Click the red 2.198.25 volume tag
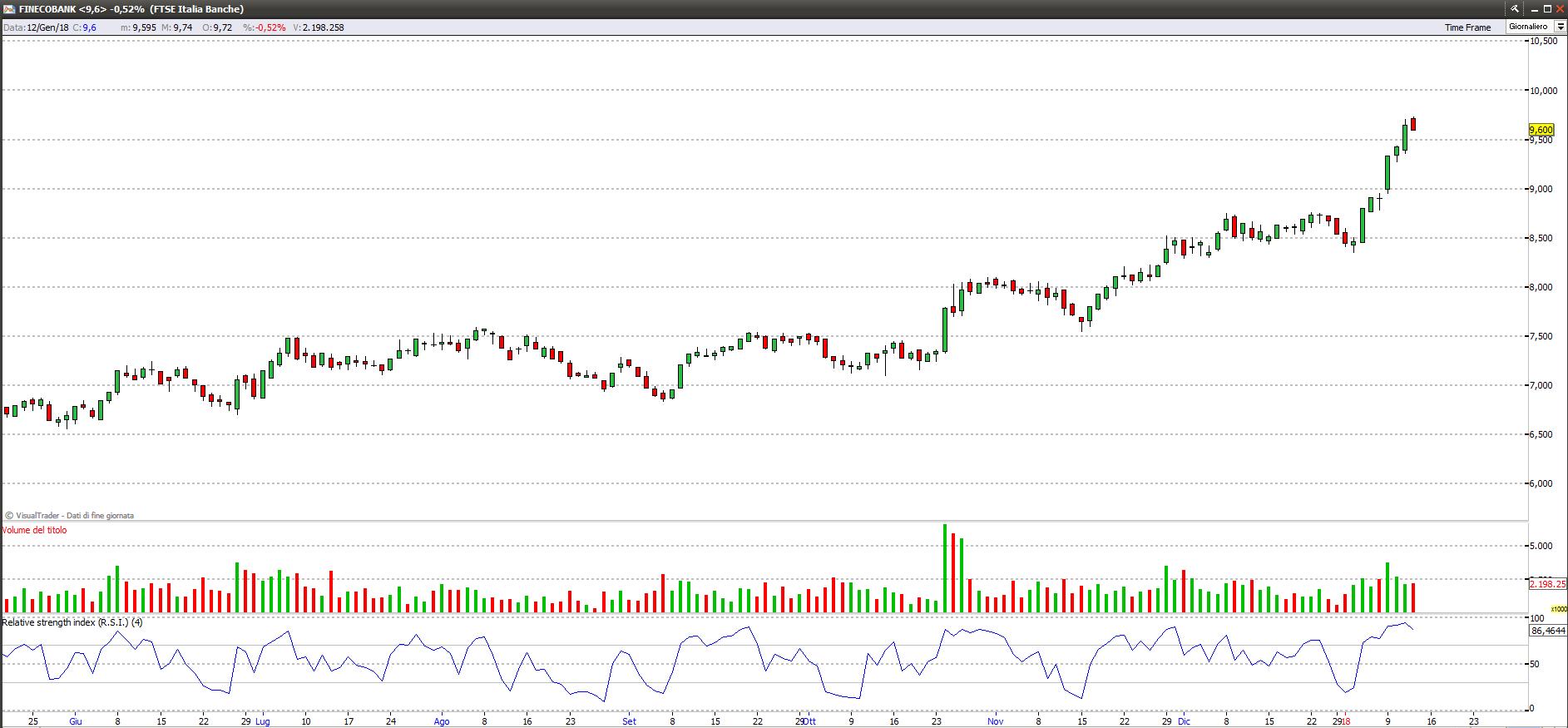 point(1548,584)
